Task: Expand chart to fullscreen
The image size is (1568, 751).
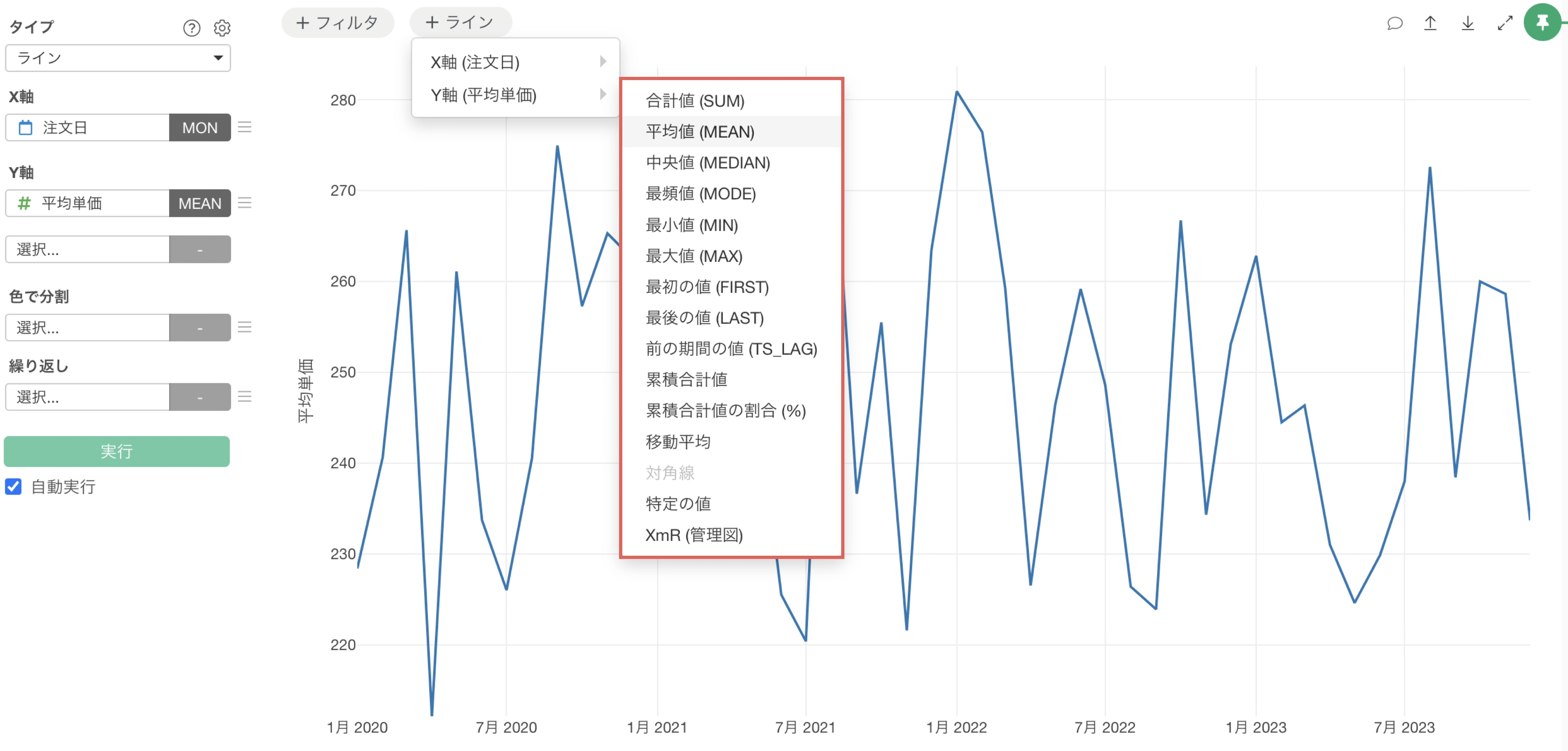Action: click(1505, 24)
